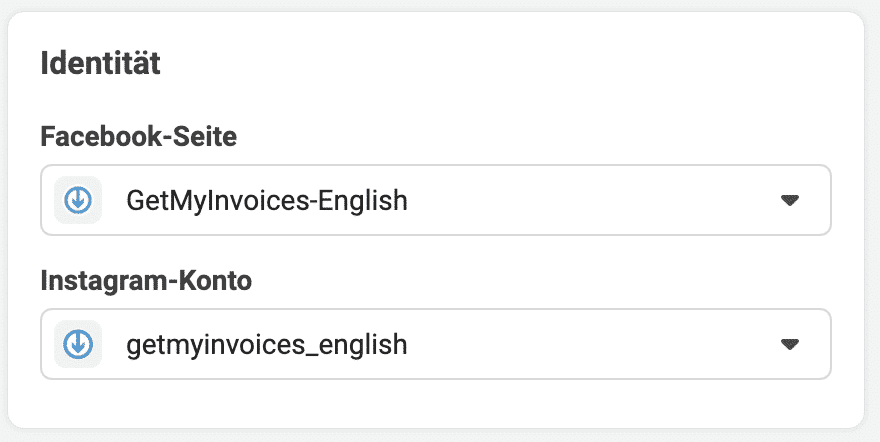The height and width of the screenshot is (442, 880).
Task: Select the GetMyInvoices-English text in dropdown
Action: click(x=267, y=200)
